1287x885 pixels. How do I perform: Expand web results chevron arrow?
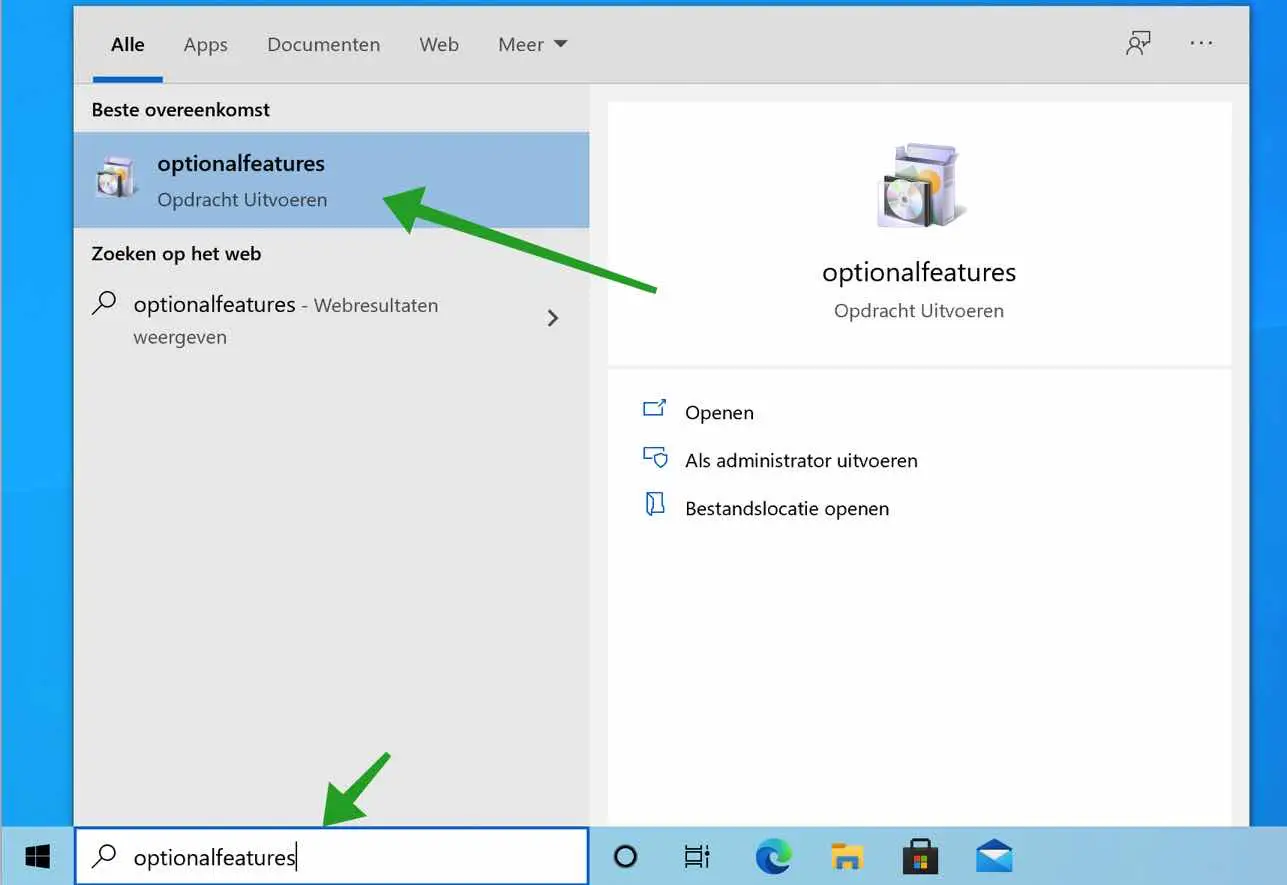tap(553, 318)
